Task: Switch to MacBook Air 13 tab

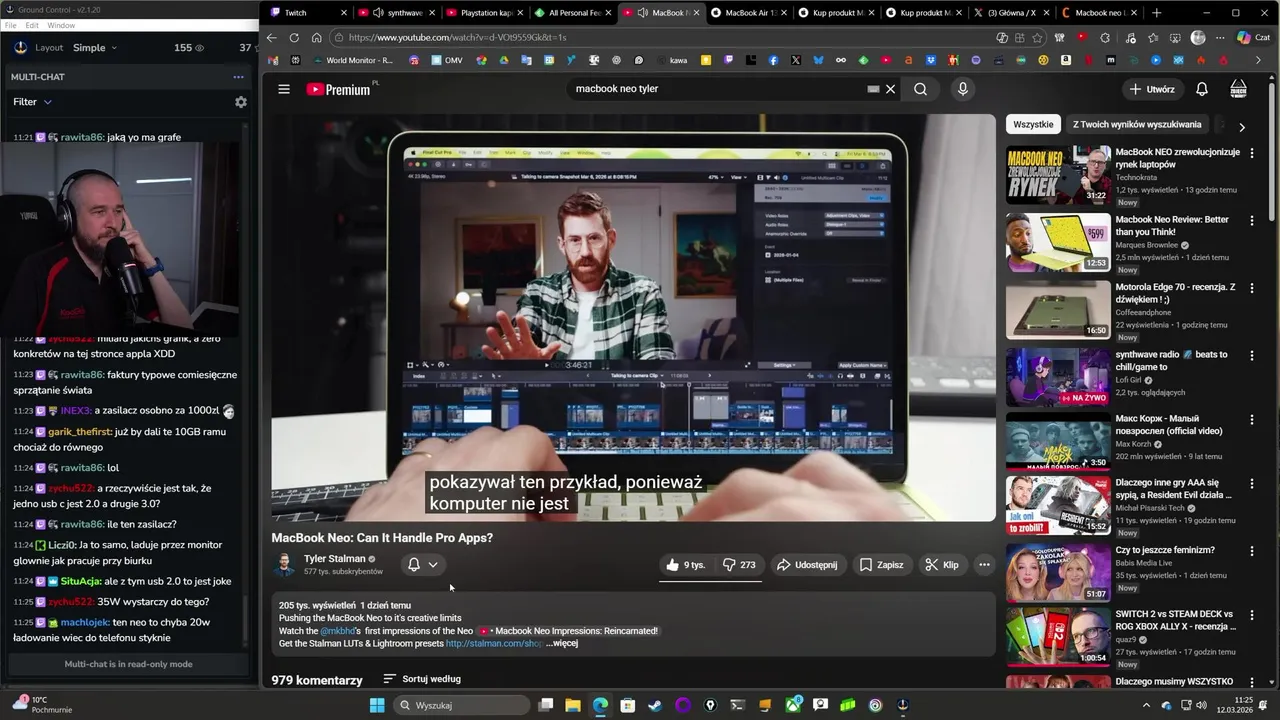Action: tap(746, 13)
